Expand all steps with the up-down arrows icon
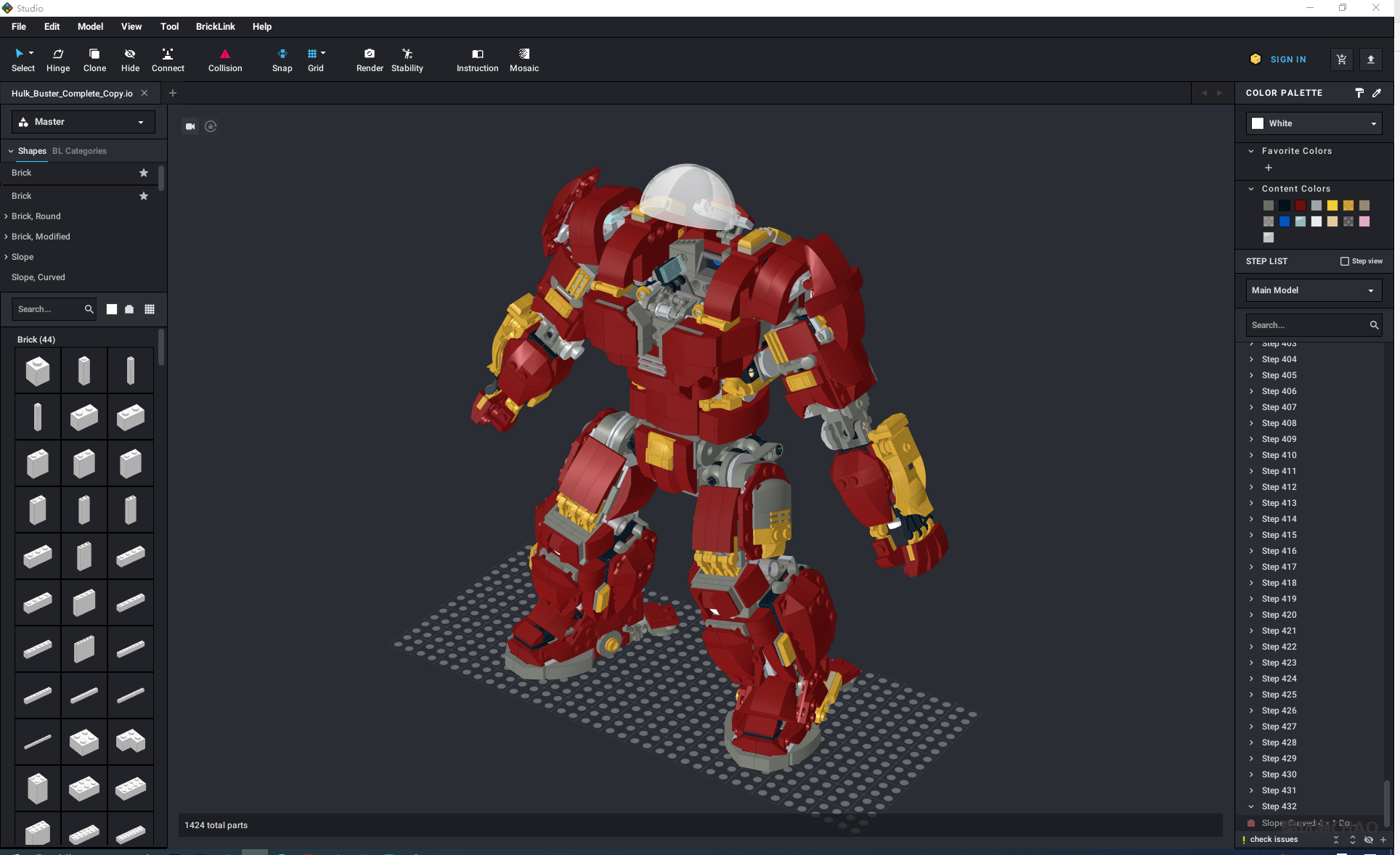 tap(1352, 840)
